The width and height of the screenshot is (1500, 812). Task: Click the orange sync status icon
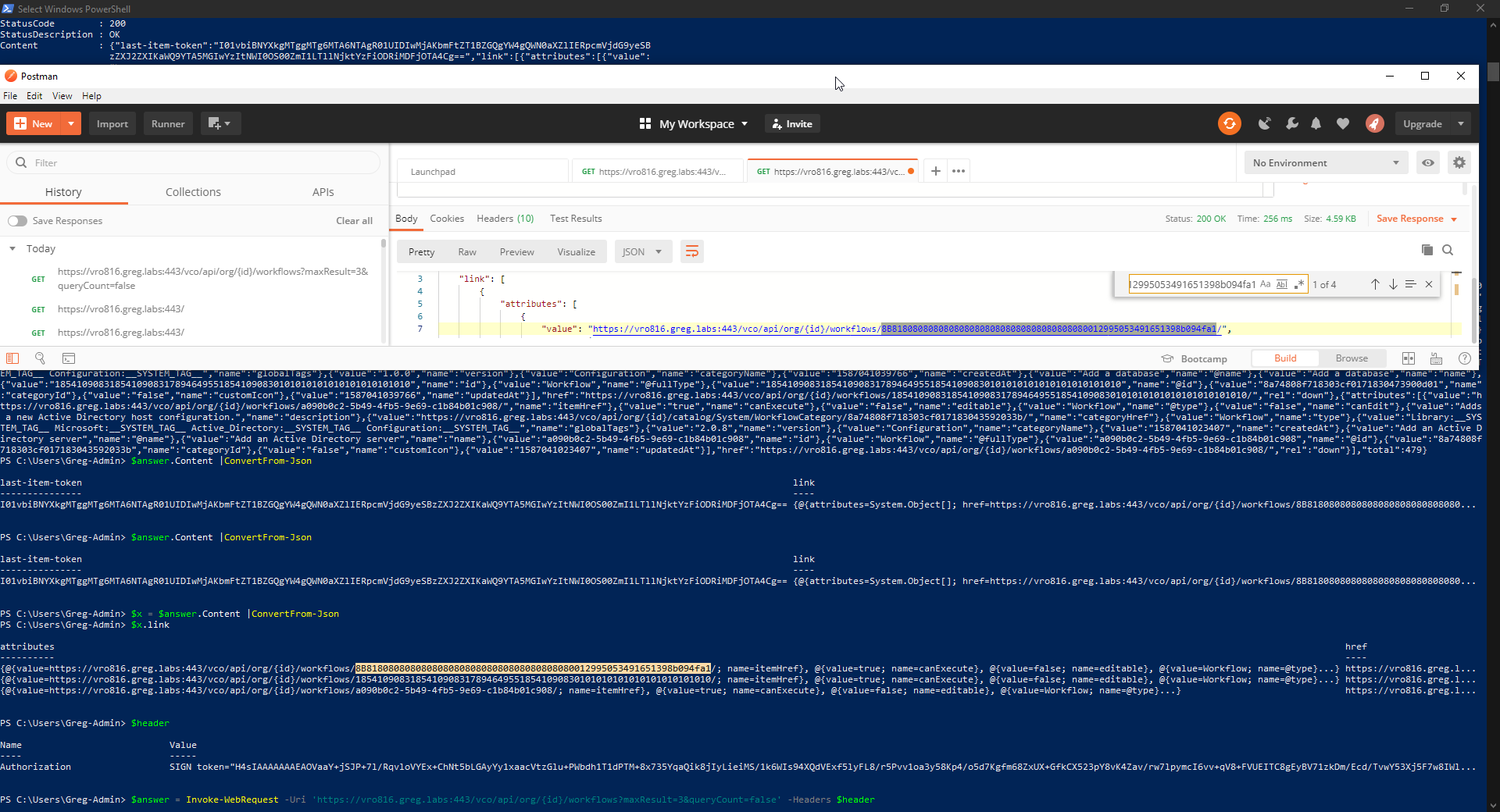[1229, 123]
